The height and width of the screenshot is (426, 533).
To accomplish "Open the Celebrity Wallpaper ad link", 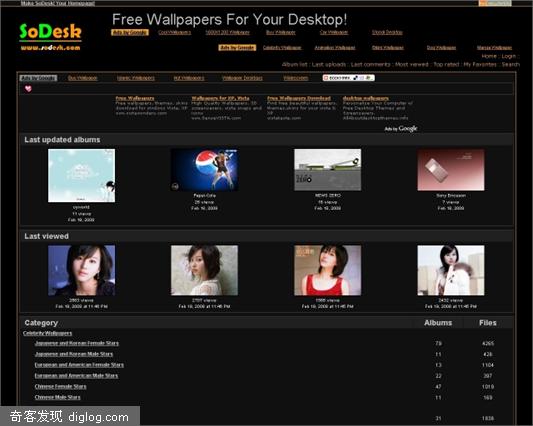I will pyautogui.click(x=282, y=48).
